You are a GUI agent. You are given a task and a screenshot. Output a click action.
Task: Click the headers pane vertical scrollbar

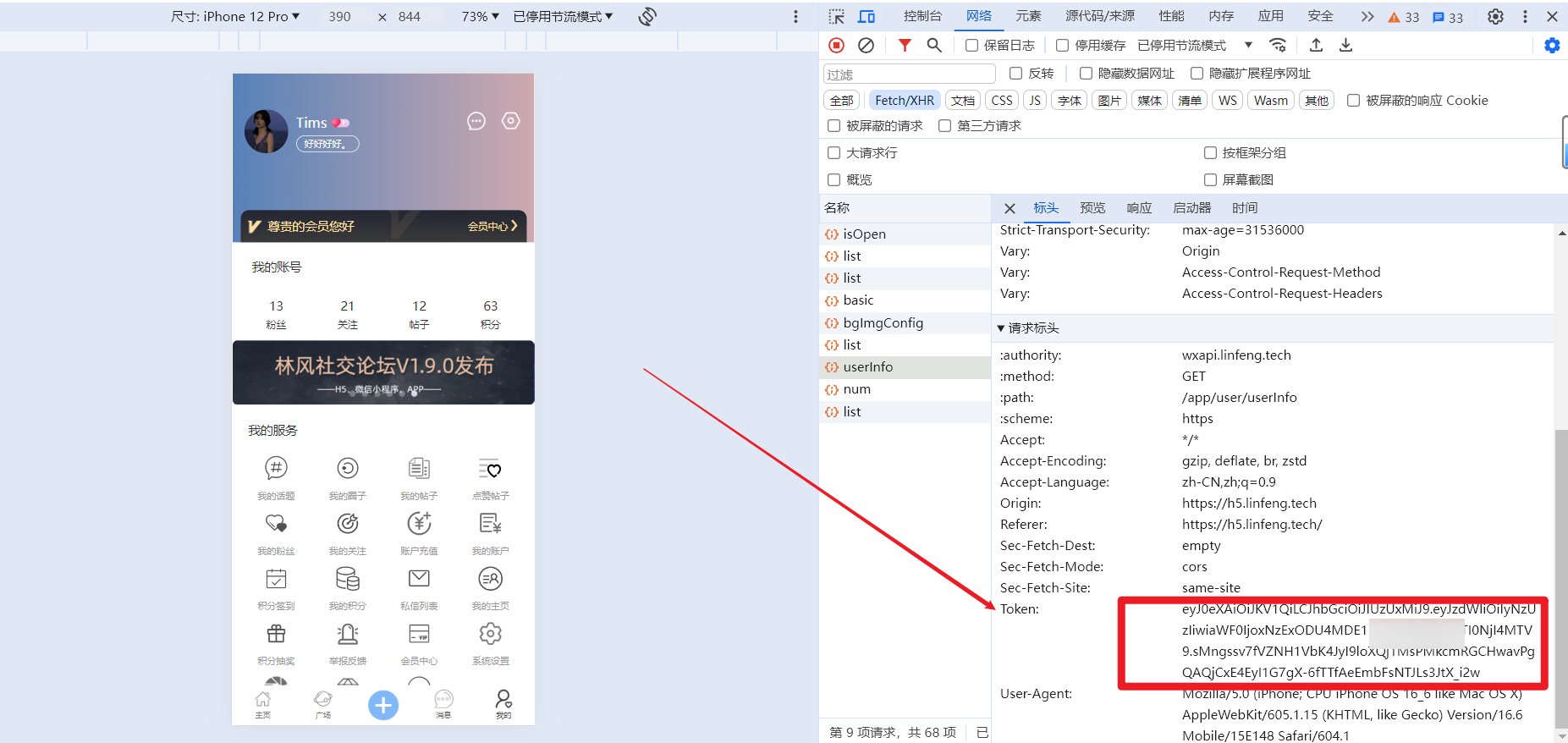tap(1560, 579)
